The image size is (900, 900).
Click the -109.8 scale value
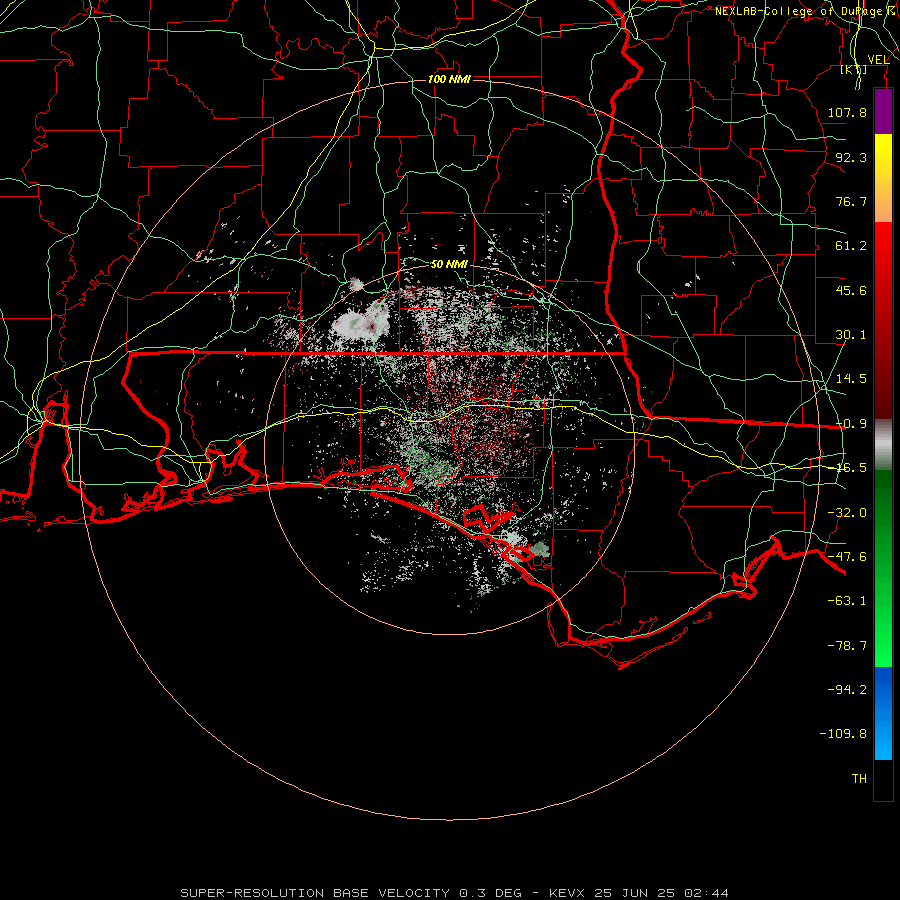pos(843,734)
